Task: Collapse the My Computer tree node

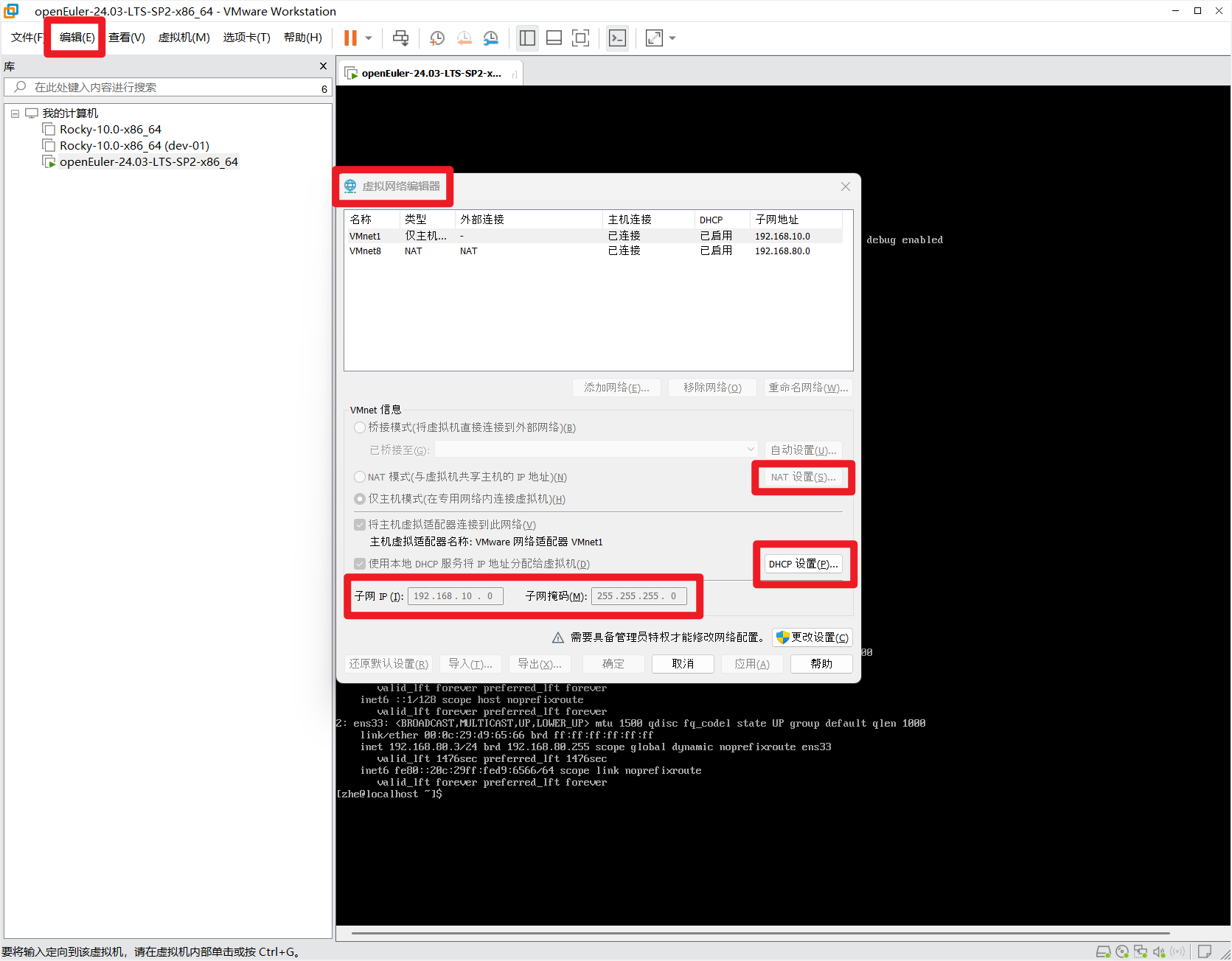Action: 15,113
